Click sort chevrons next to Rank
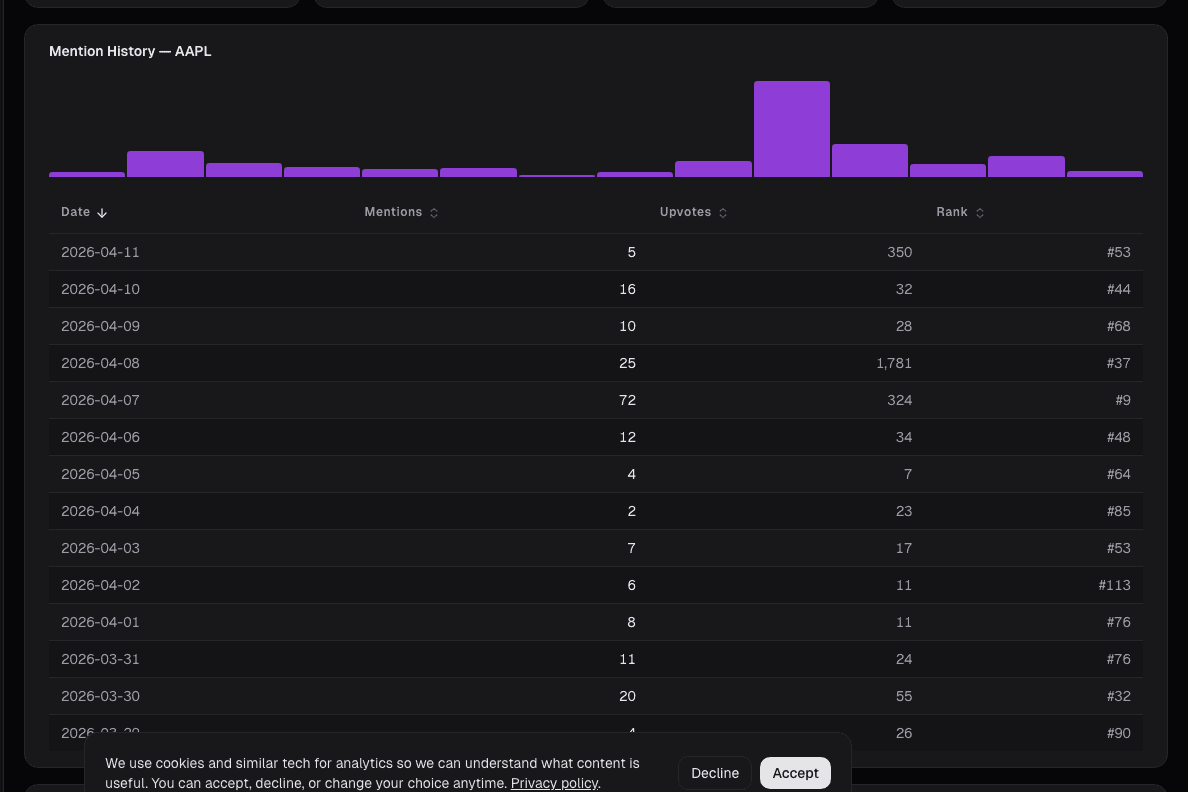Viewport: 1188px width, 792px height. (x=980, y=213)
